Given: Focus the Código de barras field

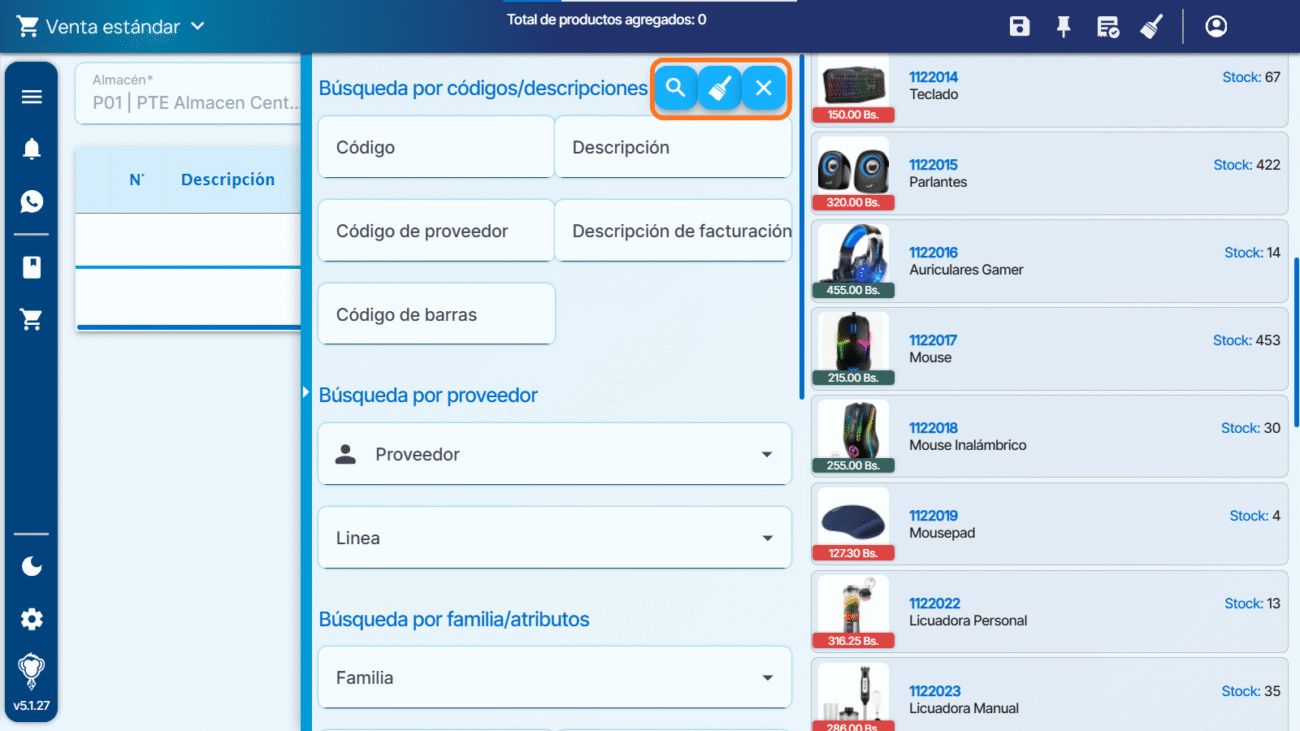Looking at the screenshot, I should (436, 315).
